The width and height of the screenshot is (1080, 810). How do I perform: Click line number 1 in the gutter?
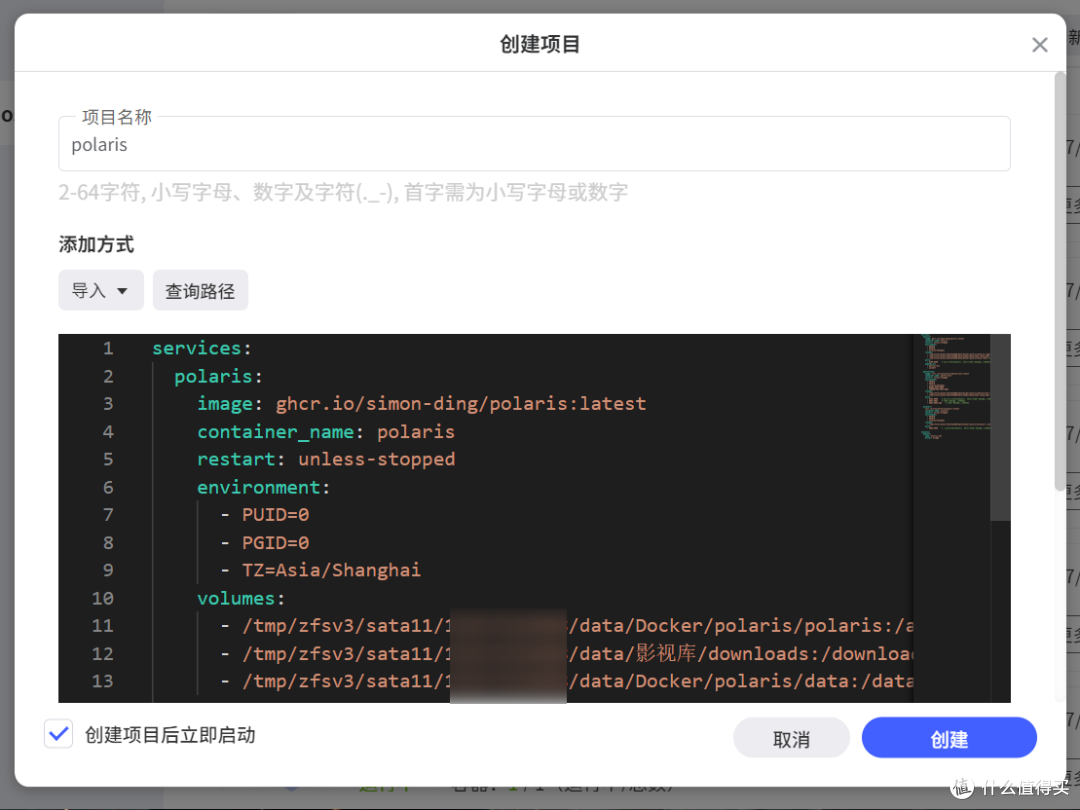point(108,349)
